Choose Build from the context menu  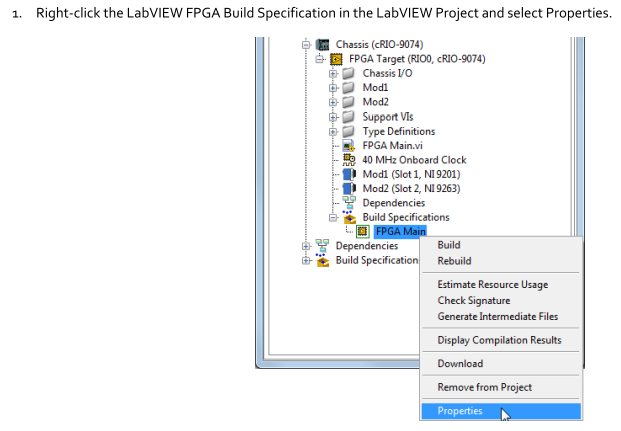click(x=501, y=245)
